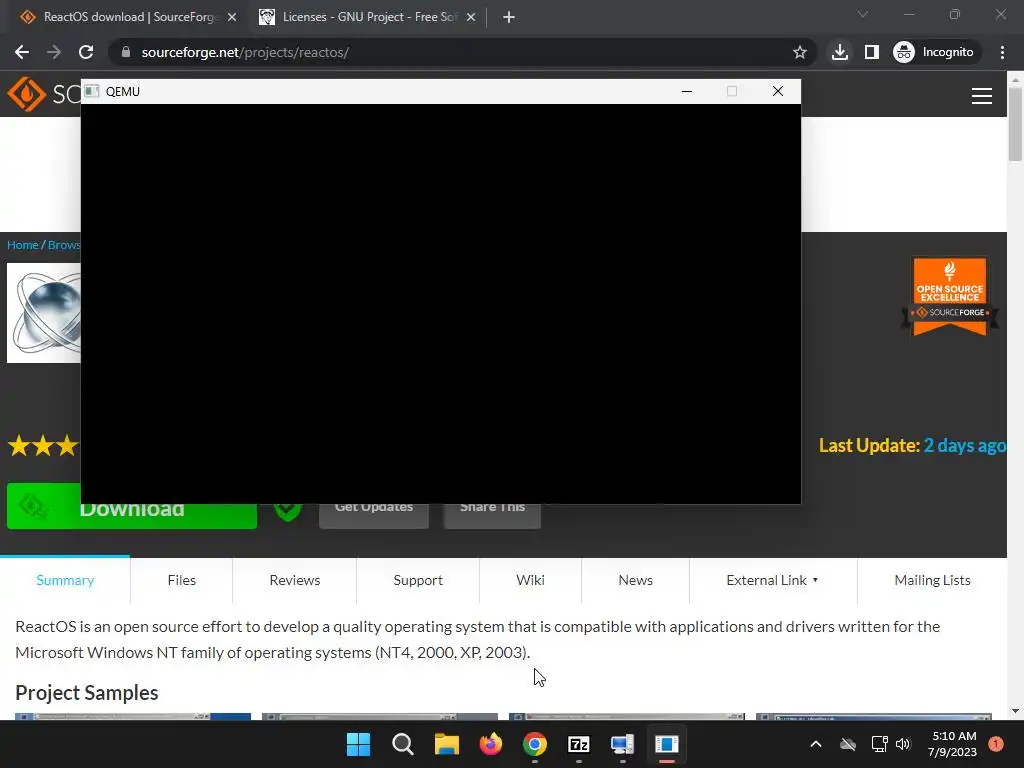The height and width of the screenshot is (768, 1024).
Task: Open File Explorer from taskbar
Action: (x=447, y=744)
